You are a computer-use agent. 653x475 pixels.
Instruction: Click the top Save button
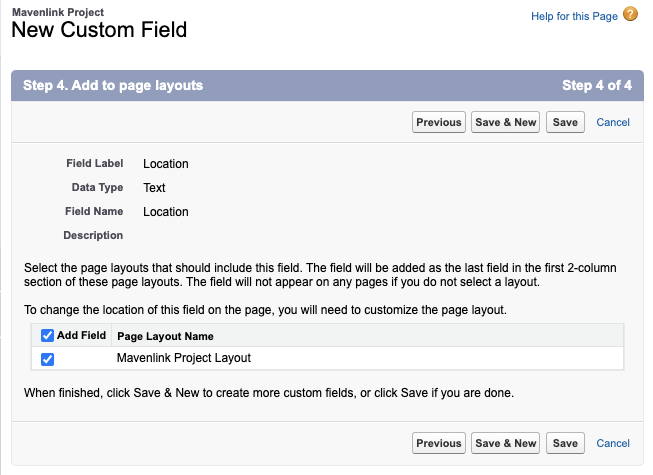[565, 122]
